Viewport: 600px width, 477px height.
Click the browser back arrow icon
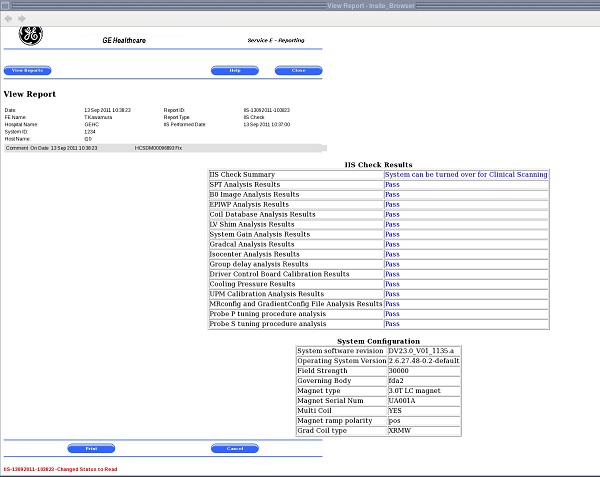[x=9, y=18]
